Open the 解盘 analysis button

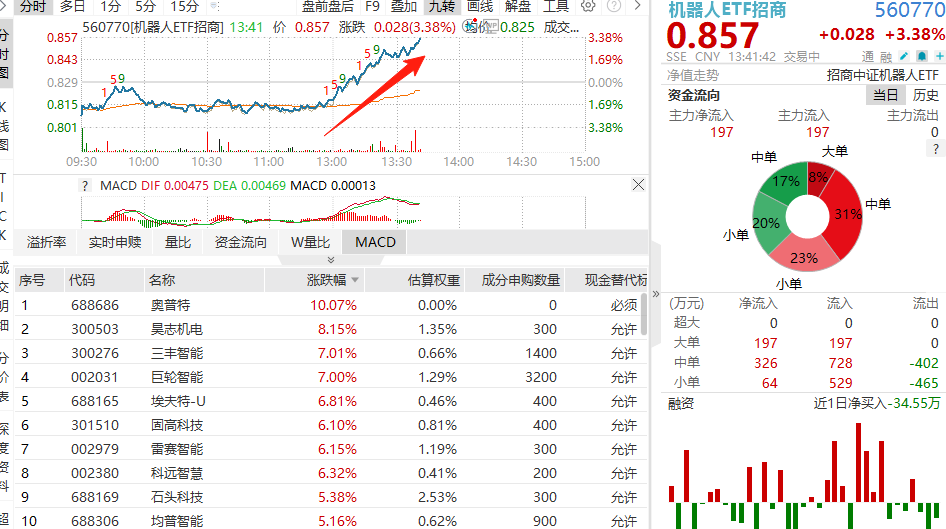pyautogui.click(x=518, y=7)
